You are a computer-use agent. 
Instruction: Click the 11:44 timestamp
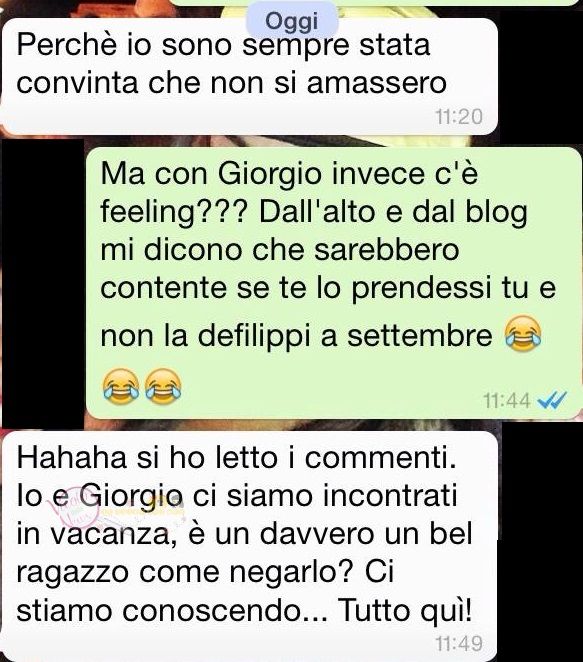pos(506,401)
